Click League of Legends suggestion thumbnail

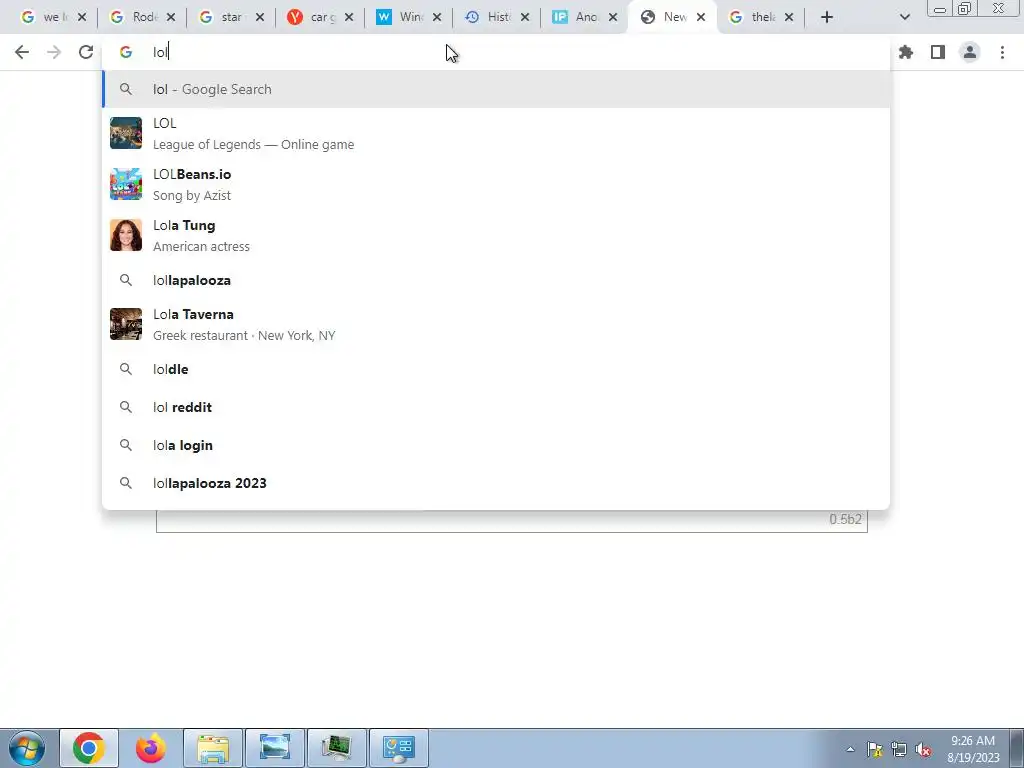point(126,133)
